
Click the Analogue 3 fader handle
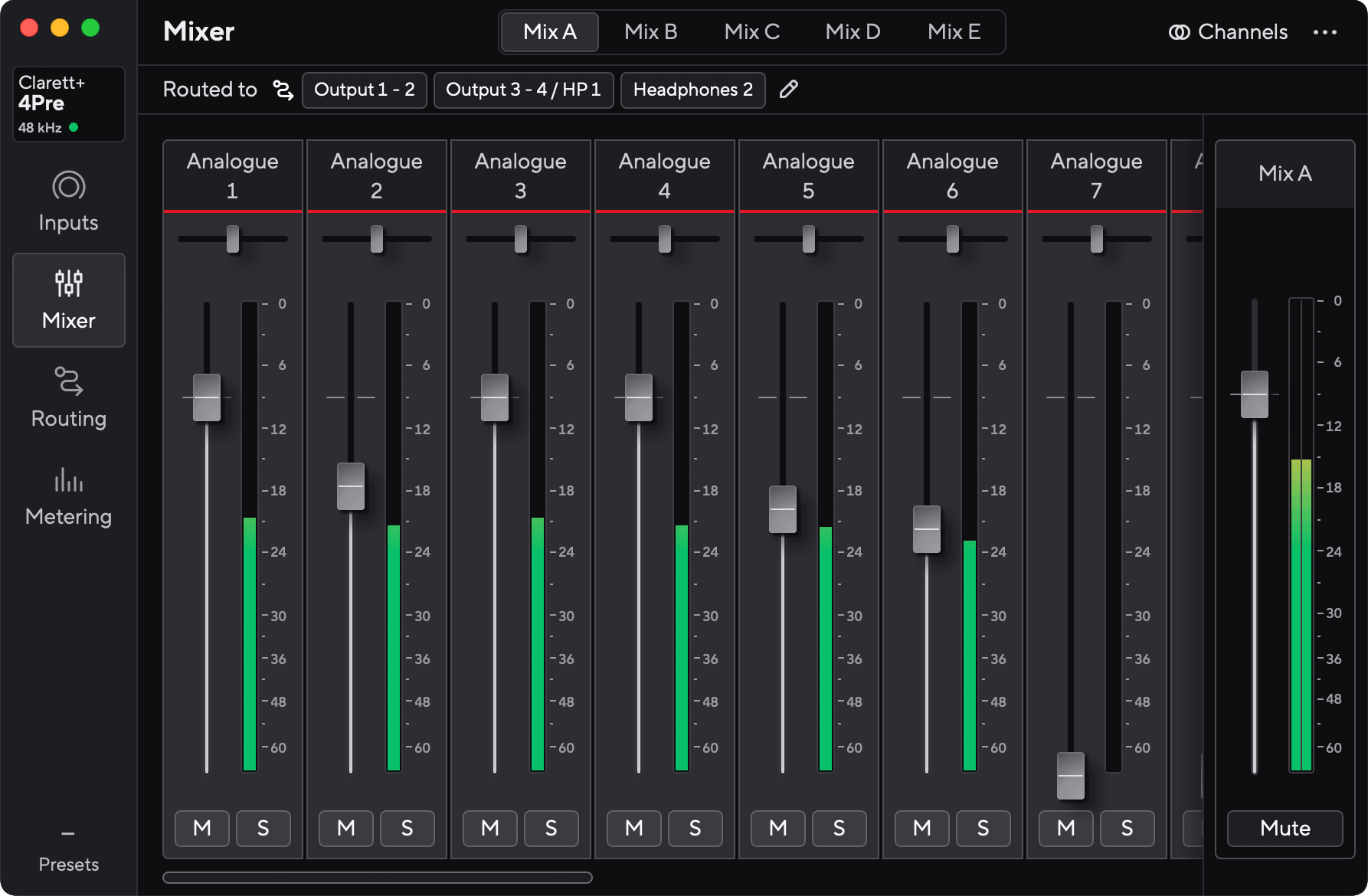coord(495,397)
